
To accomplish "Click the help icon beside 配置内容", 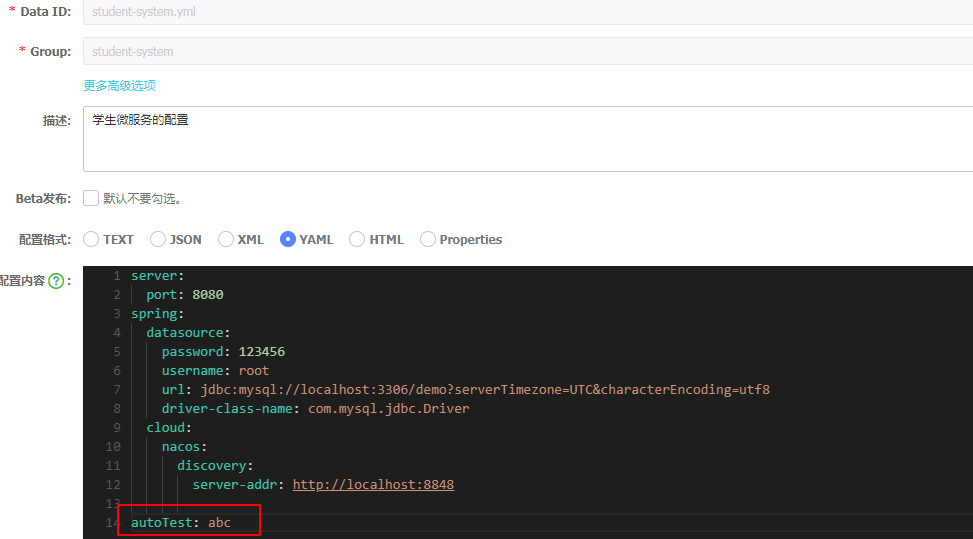I will coord(56,281).
